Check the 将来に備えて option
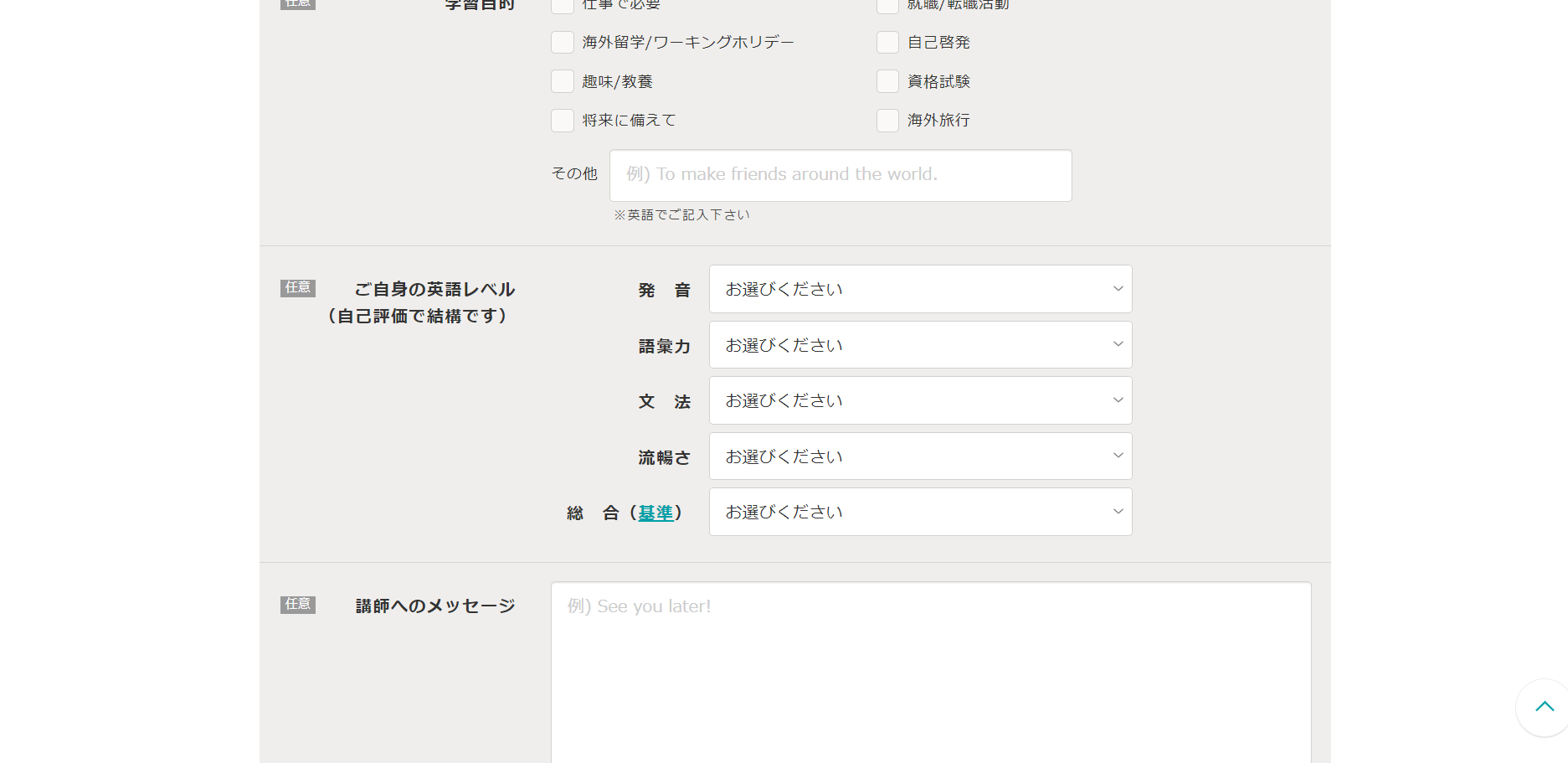Image resolution: width=1568 pixels, height=763 pixels. coord(563,121)
